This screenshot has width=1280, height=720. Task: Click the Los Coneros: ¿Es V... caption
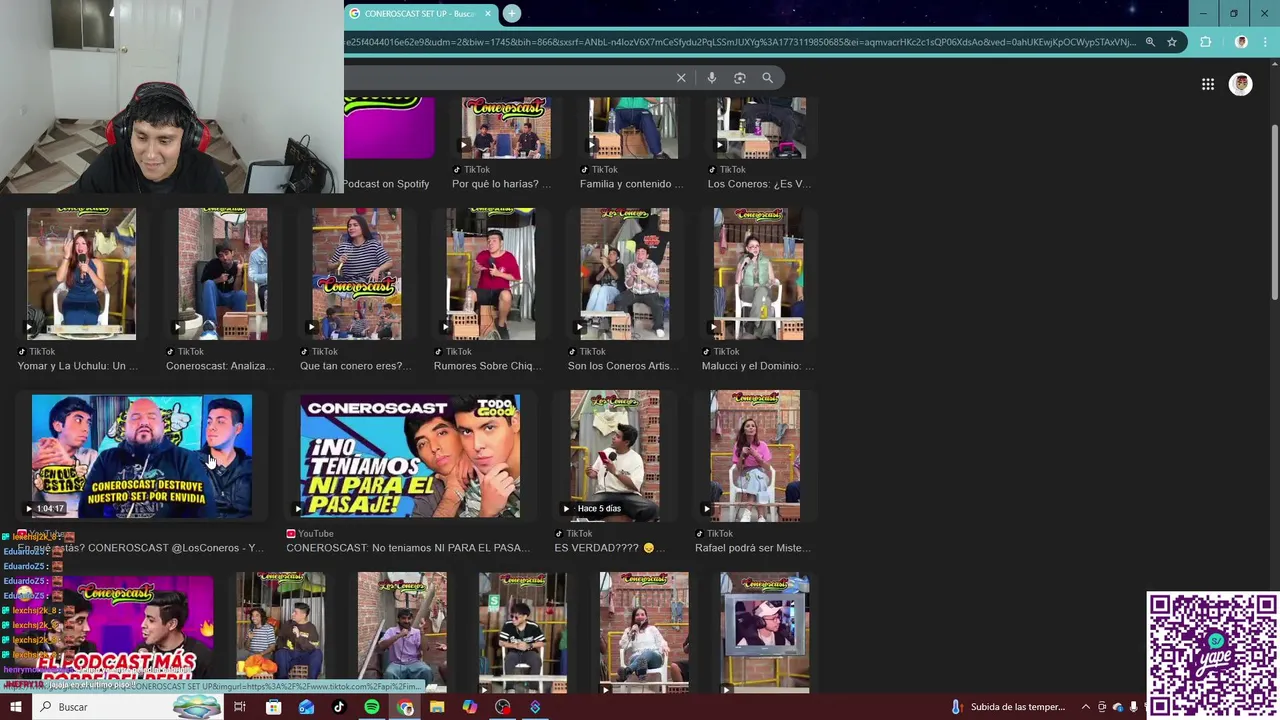(x=760, y=184)
